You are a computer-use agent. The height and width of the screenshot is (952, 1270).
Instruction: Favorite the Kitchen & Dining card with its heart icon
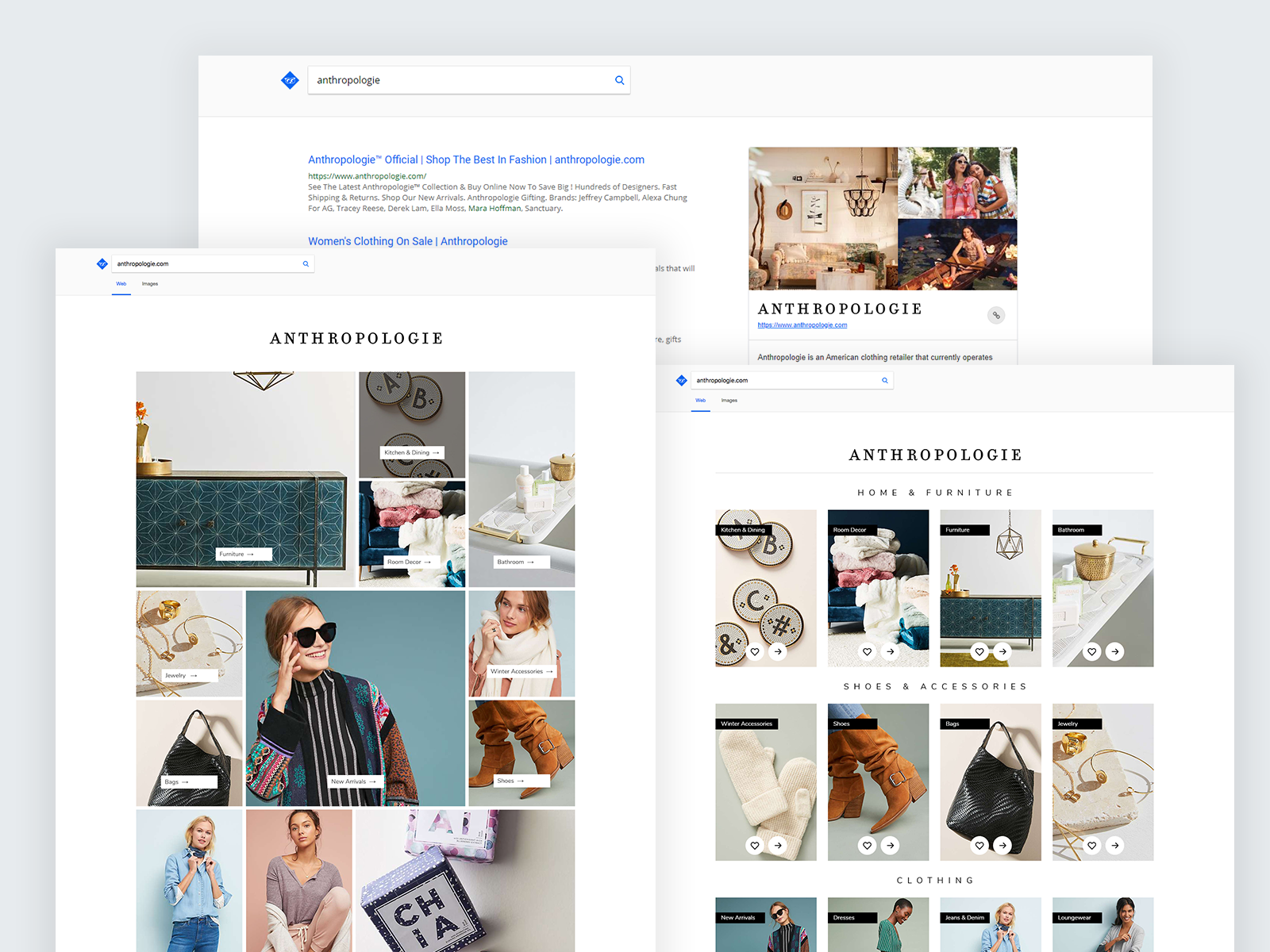click(x=755, y=651)
